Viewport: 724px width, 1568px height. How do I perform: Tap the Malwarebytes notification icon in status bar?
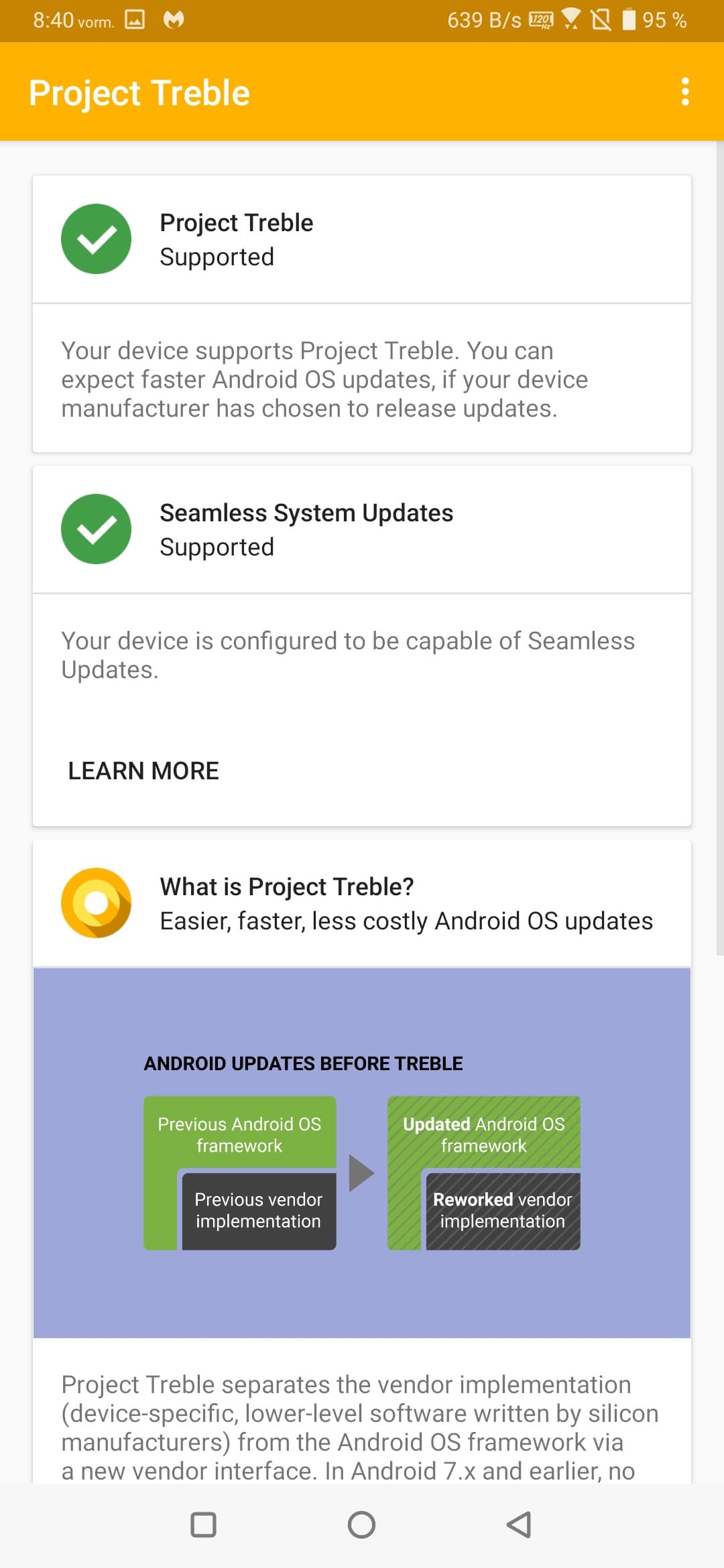pyautogui.click(x=174, y=19)
